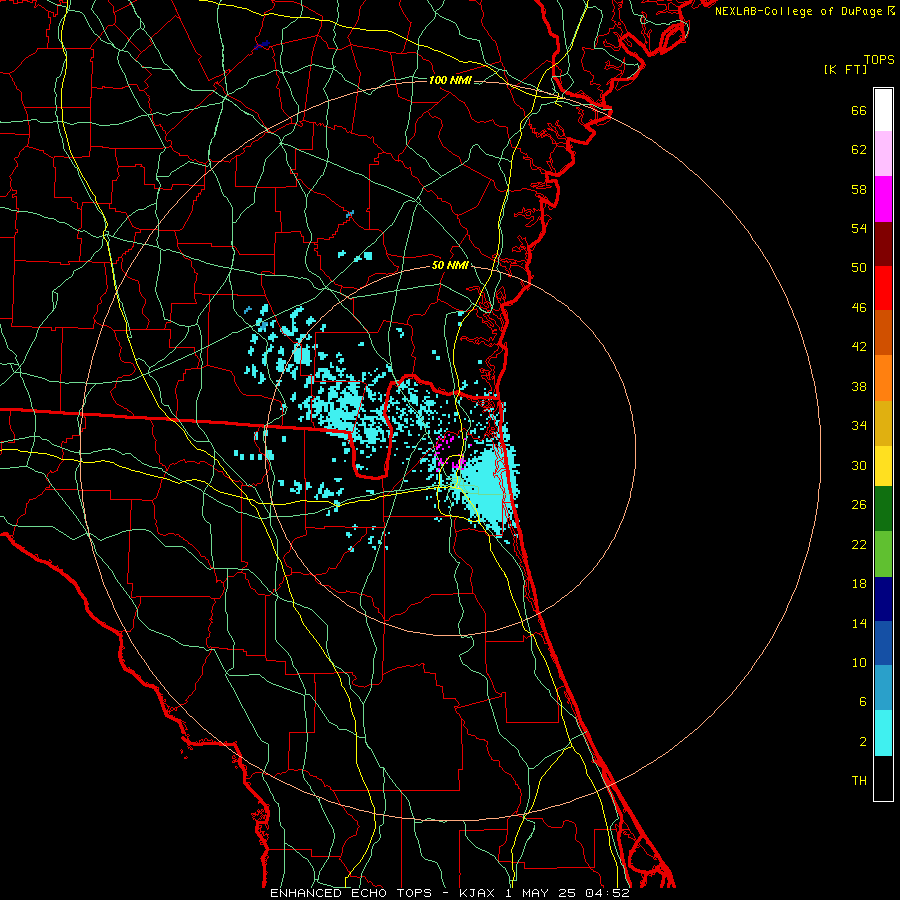Pick the bright red legend segment
The height and width of the screenshot is (900, 900).
point(883,288)
